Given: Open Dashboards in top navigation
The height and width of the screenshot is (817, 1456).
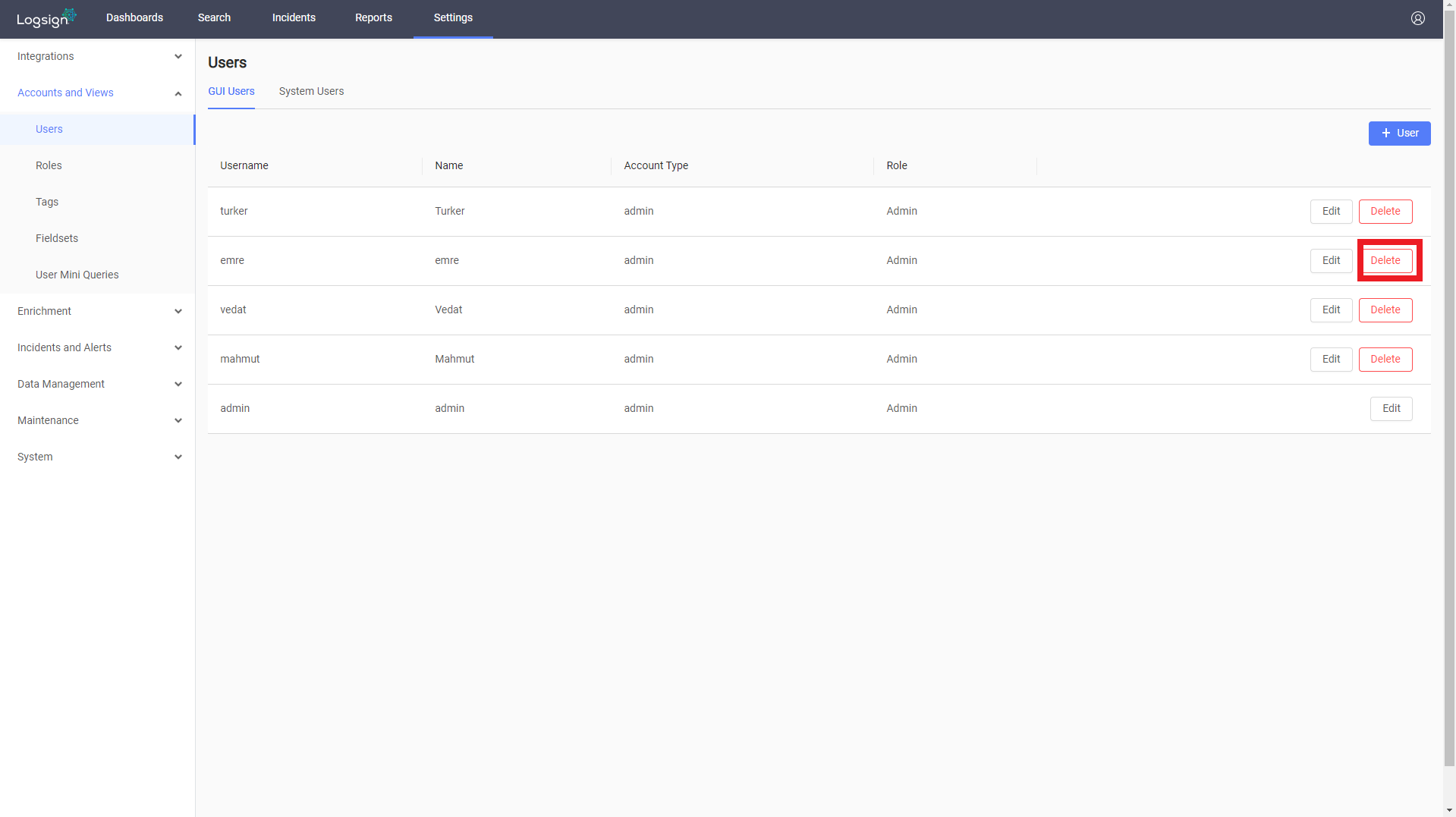Looking at the screenshot, I should (x=134, y=18).
